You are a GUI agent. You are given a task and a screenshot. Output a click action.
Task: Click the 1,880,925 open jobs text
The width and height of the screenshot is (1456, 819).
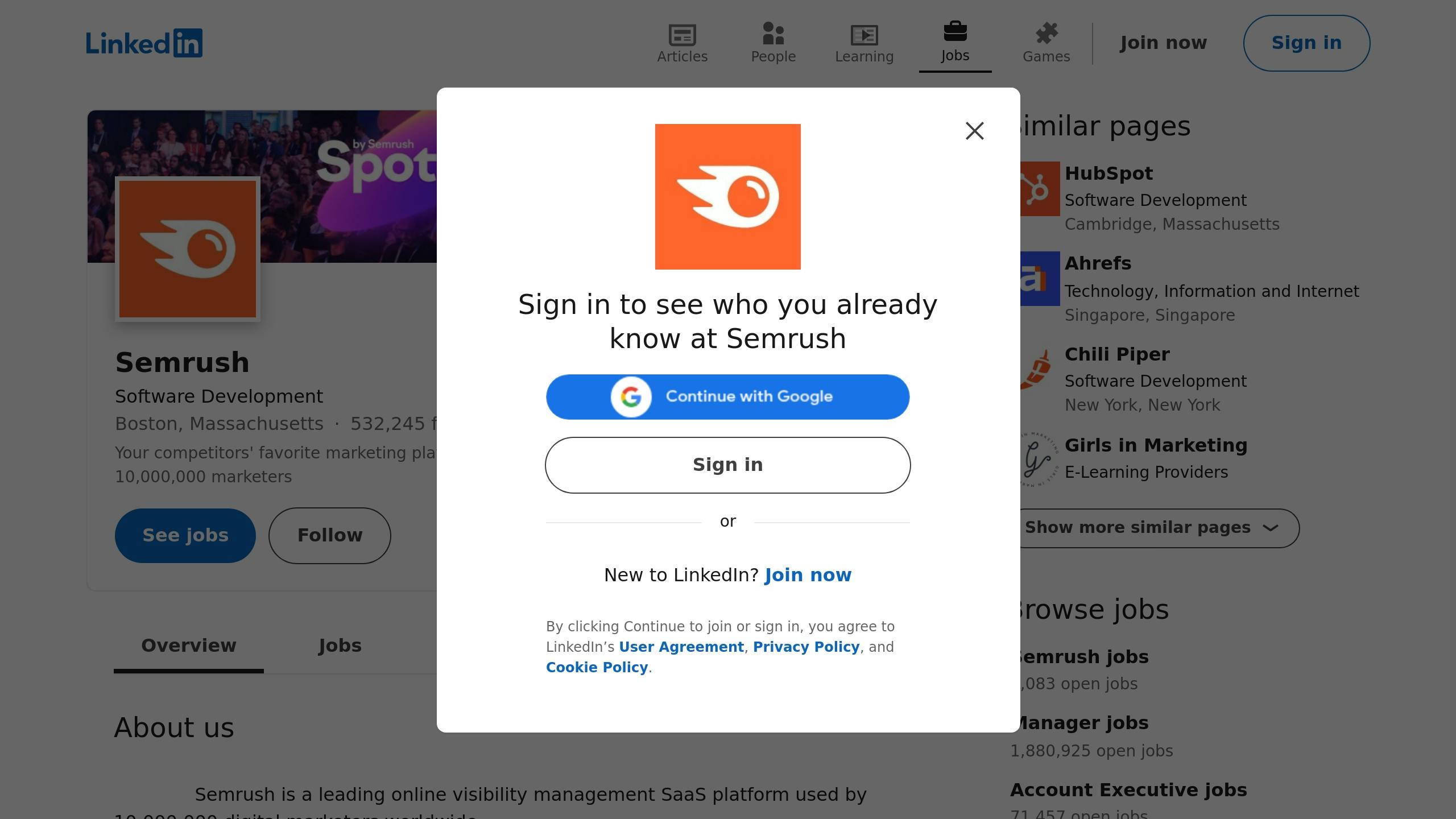tap(1091, 751)
